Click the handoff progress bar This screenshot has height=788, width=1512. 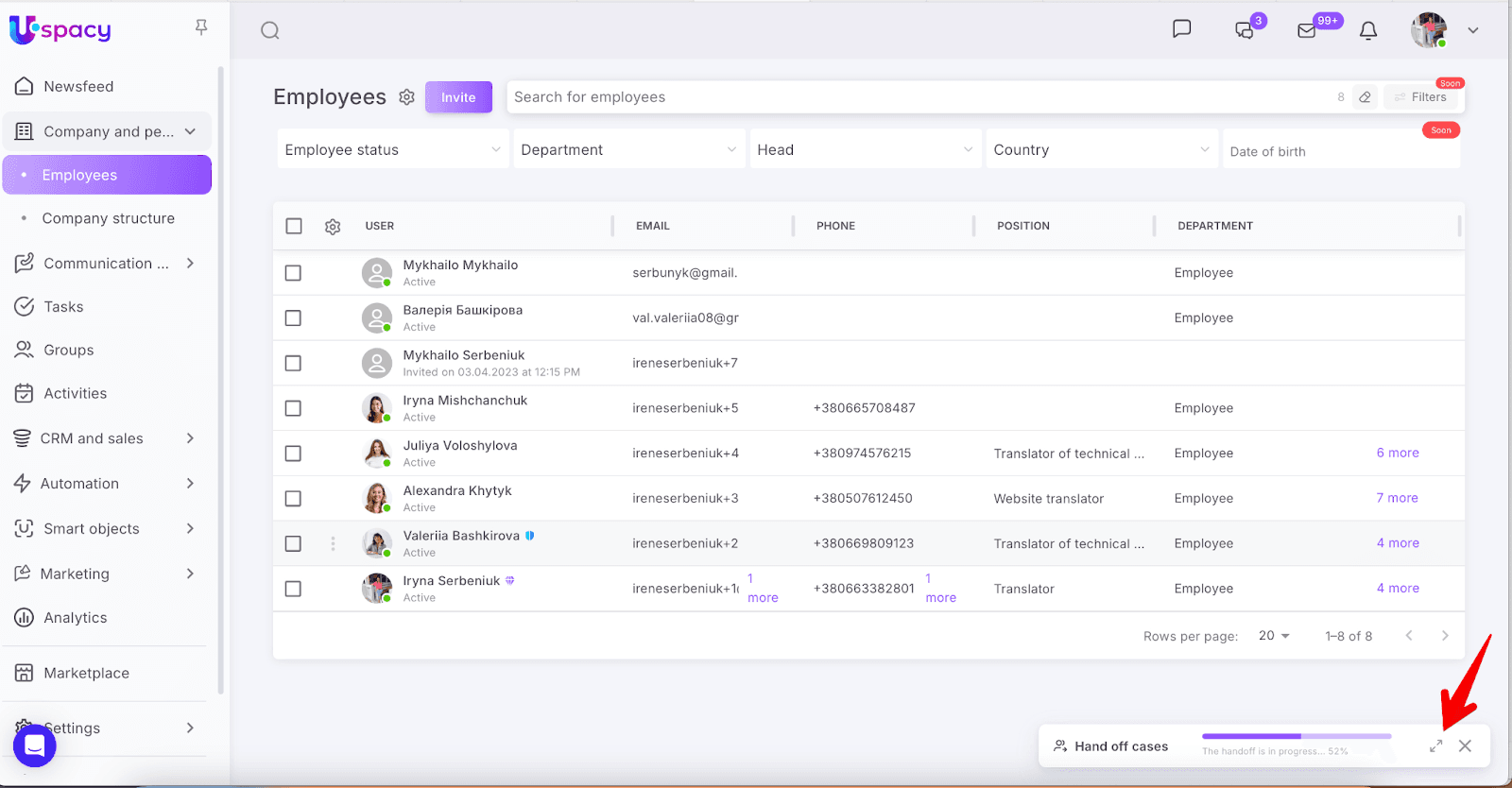click(x=1296, y=736)
